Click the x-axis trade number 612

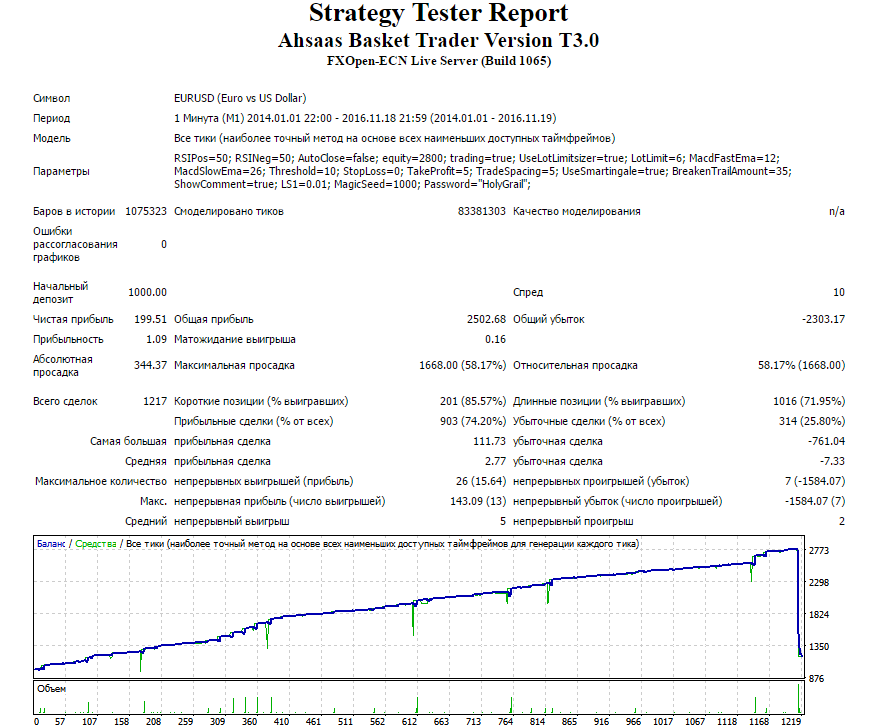point(409,721)
